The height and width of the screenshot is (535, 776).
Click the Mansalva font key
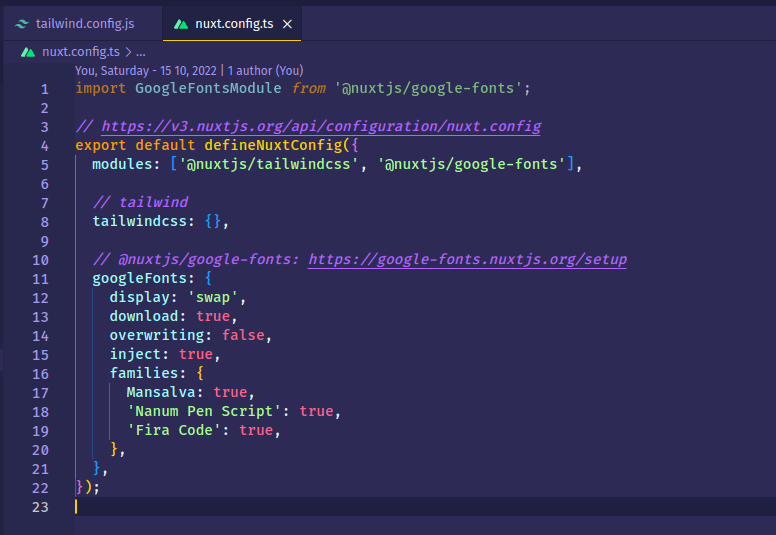[161, 392]
